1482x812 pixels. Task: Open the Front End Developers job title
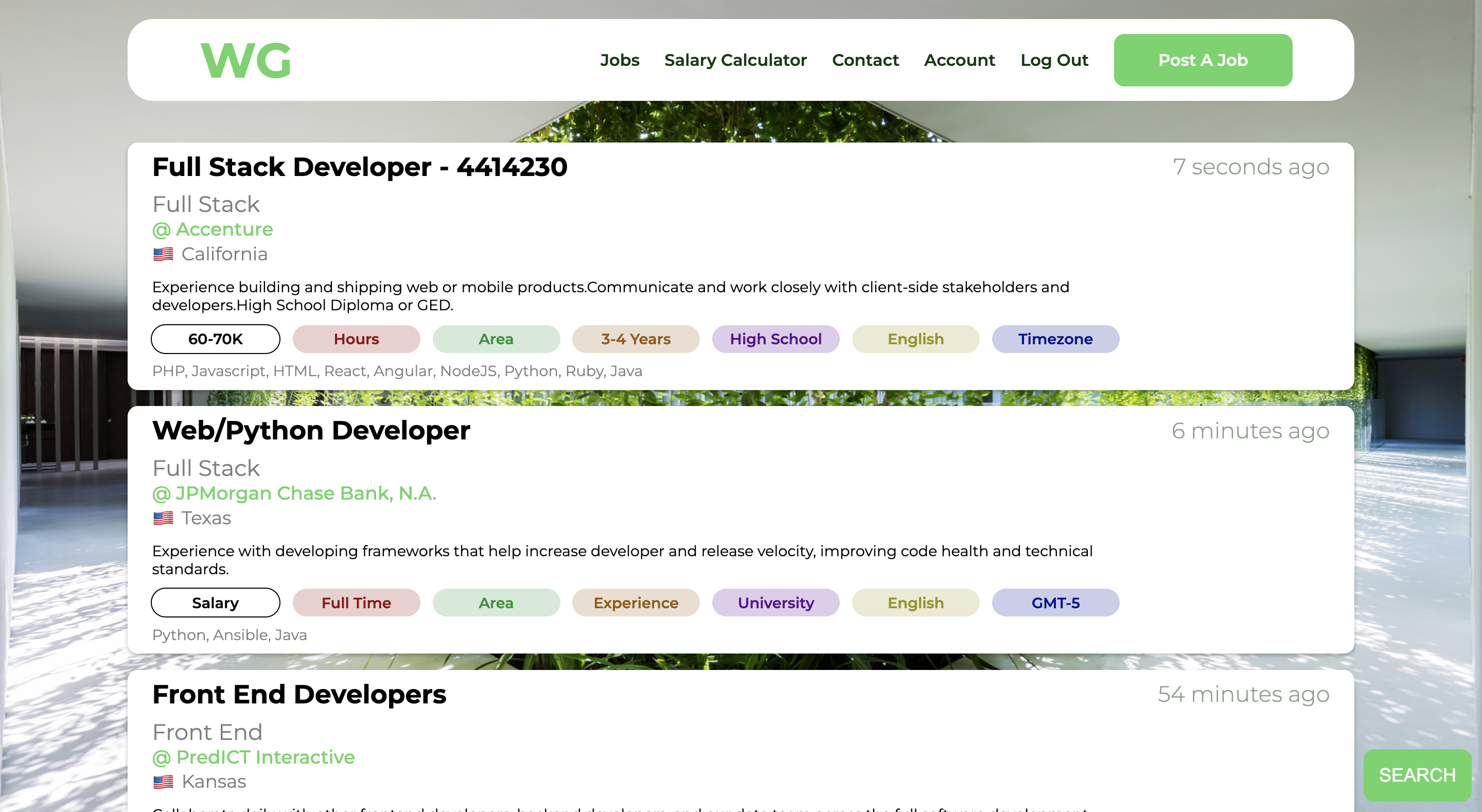pyautogui.click(x=299, y=695)
